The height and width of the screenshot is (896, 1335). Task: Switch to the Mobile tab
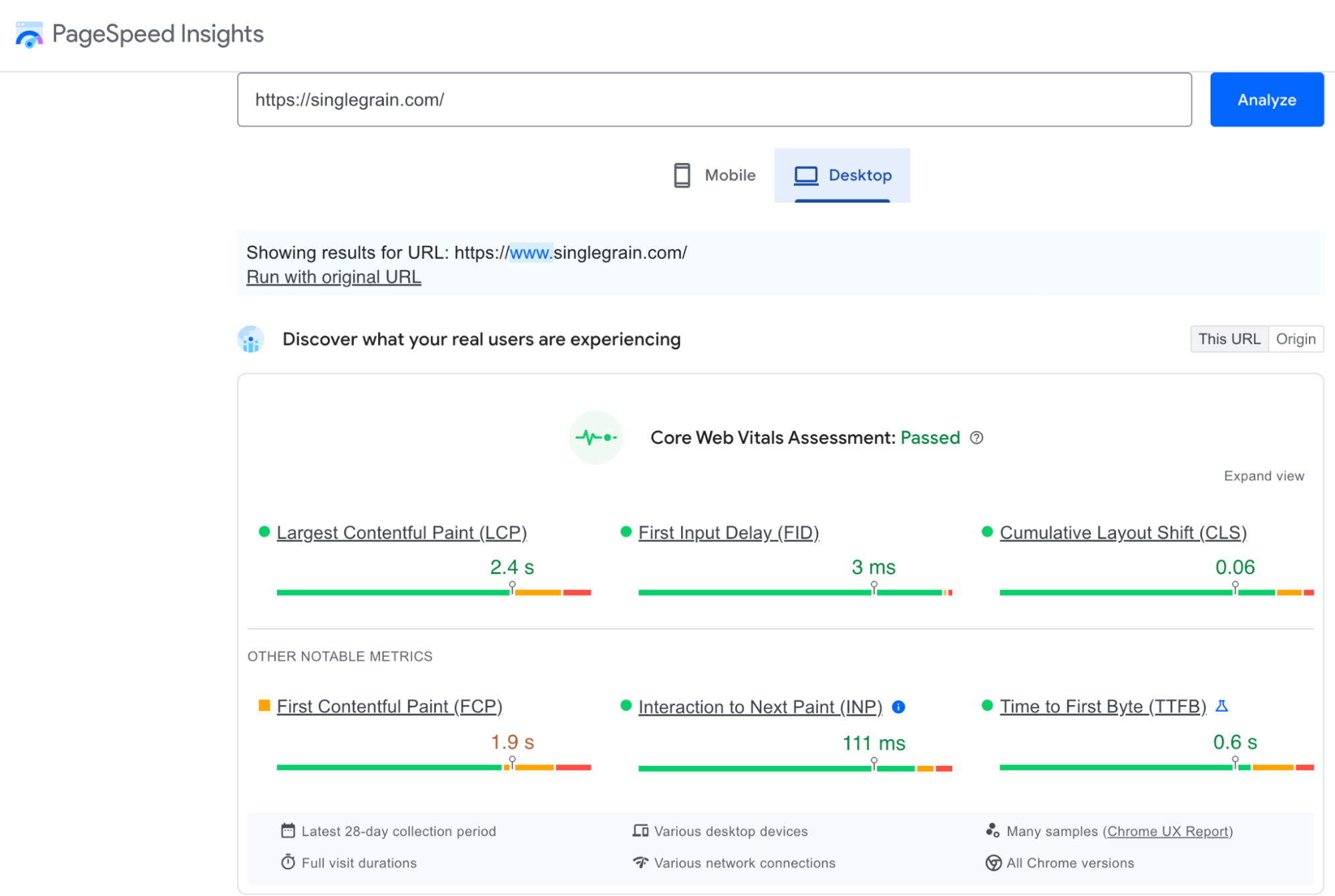(714, 176)
